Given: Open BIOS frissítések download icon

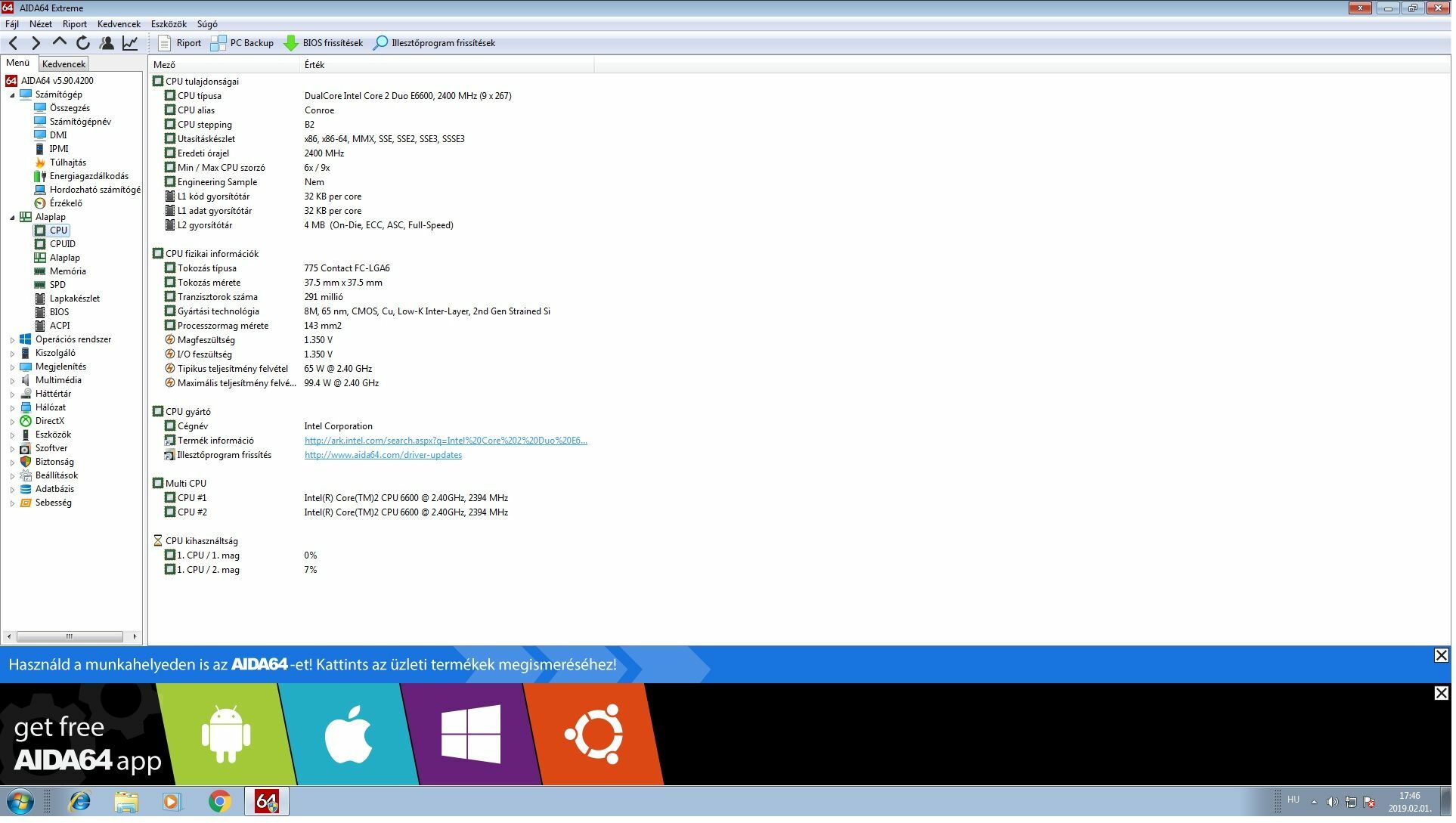Looking at the screenshot, I should click(x=324, y=43).
